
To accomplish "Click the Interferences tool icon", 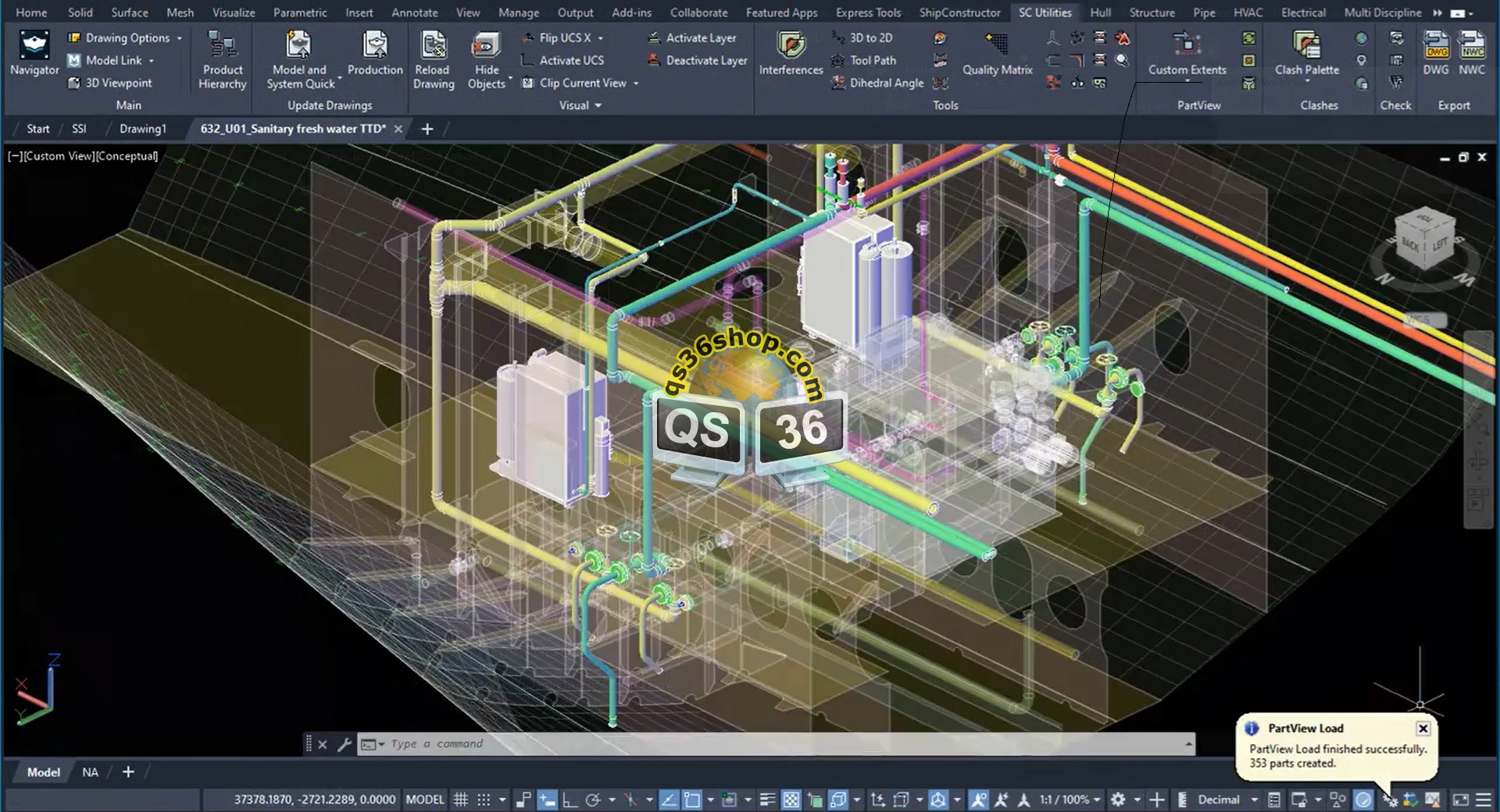I will [791, 46].
